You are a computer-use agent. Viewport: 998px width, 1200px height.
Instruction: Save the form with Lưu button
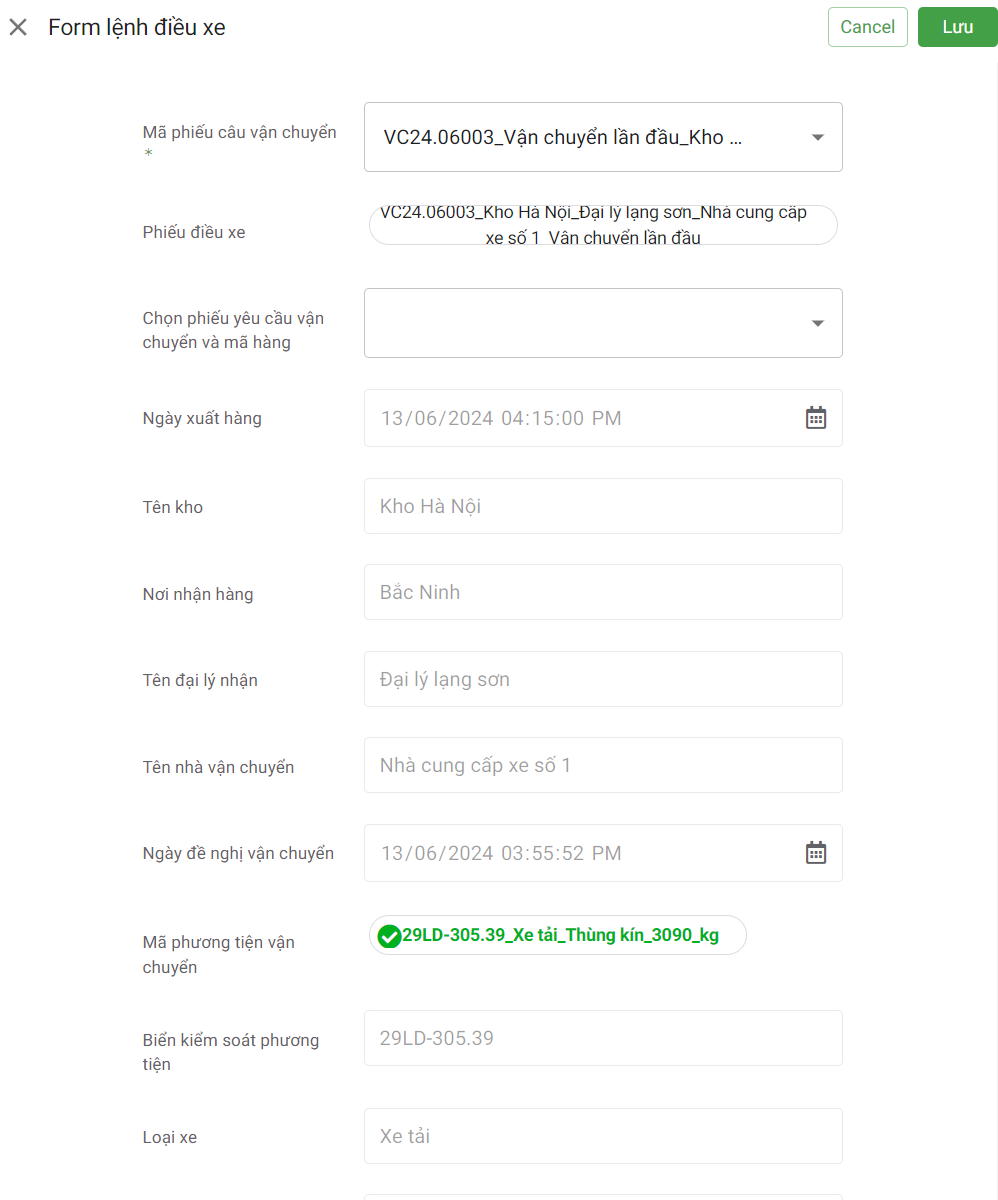[x=957, y=27]
